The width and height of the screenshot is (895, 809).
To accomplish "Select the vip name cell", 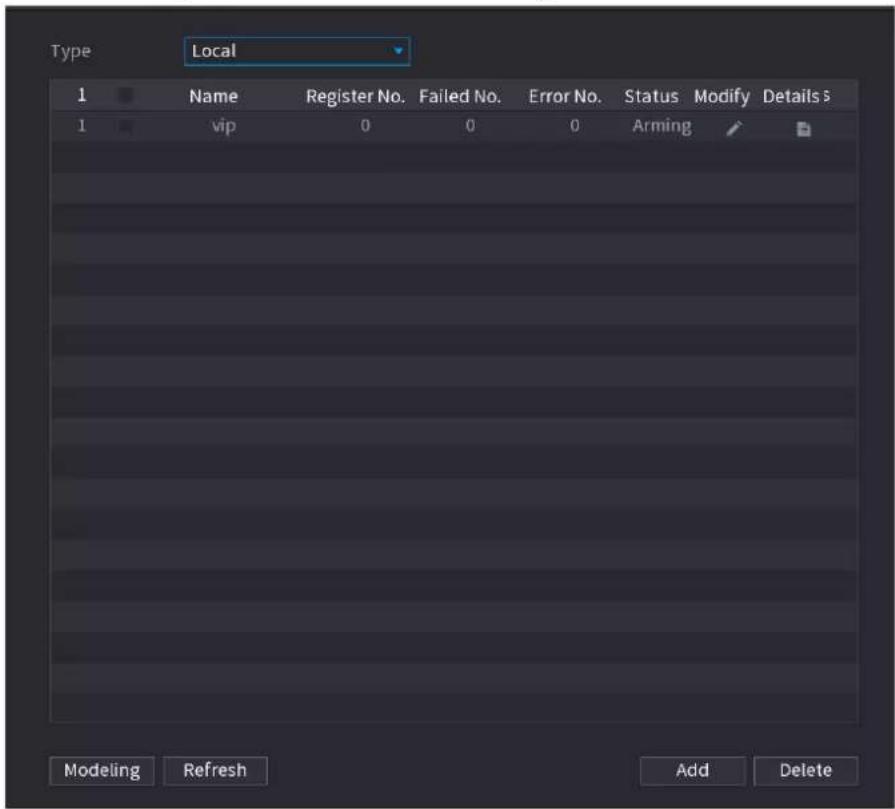I will 224,126.
